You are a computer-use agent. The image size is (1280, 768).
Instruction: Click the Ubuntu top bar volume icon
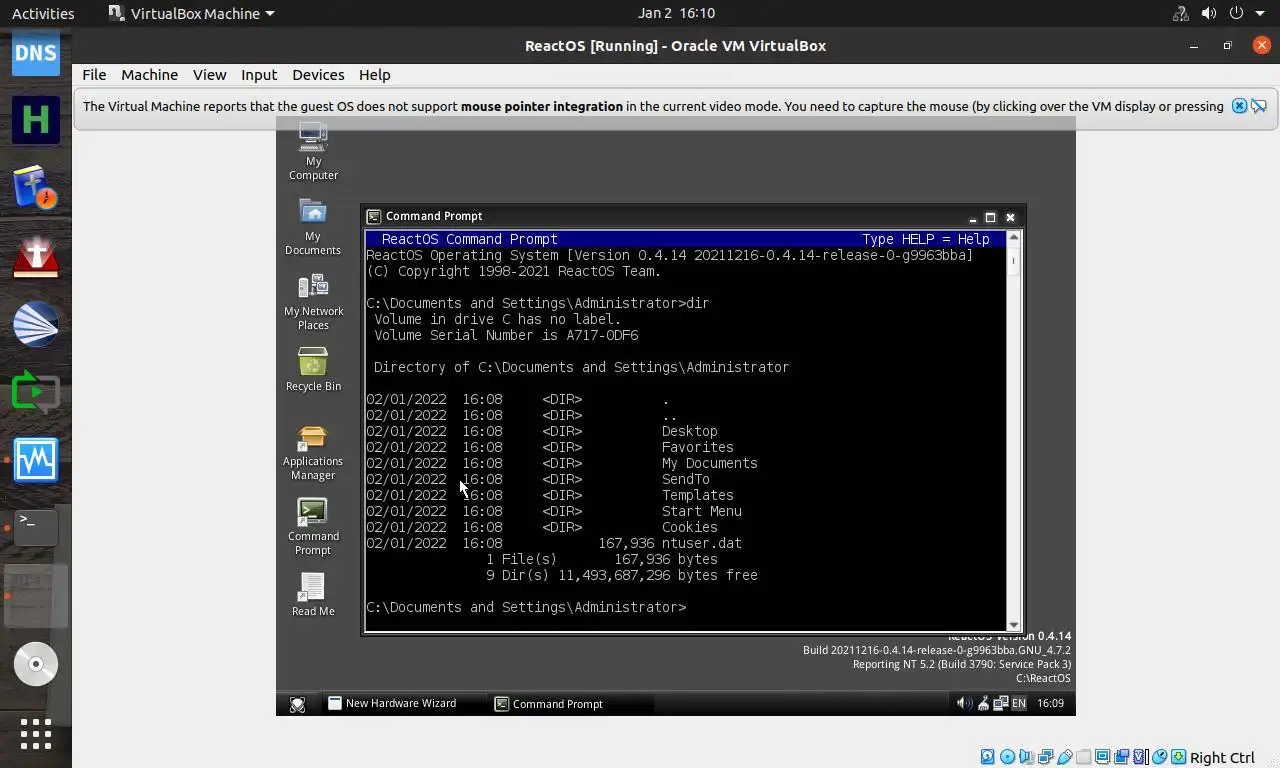click(1209, 13)
